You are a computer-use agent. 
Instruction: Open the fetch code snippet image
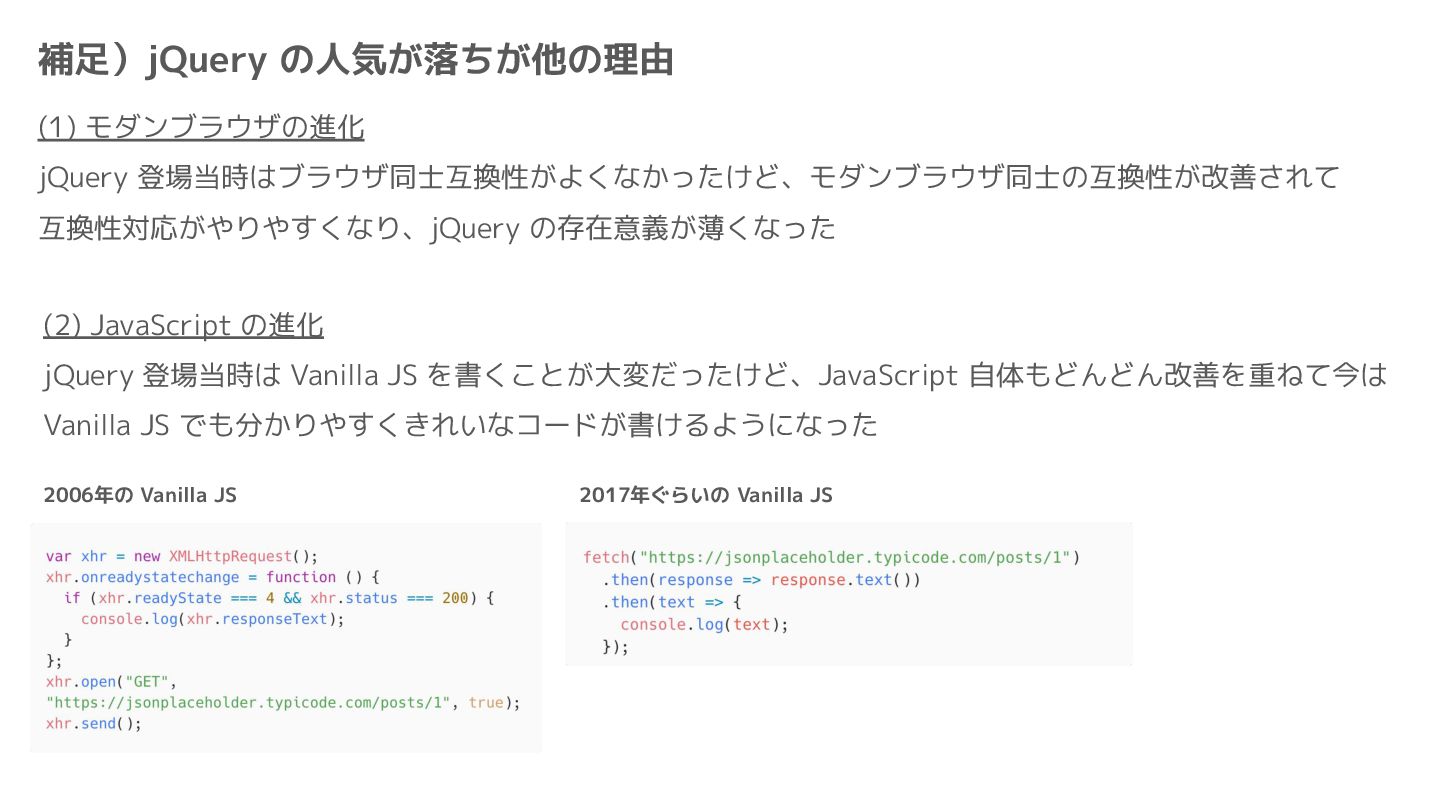[849, 594]
